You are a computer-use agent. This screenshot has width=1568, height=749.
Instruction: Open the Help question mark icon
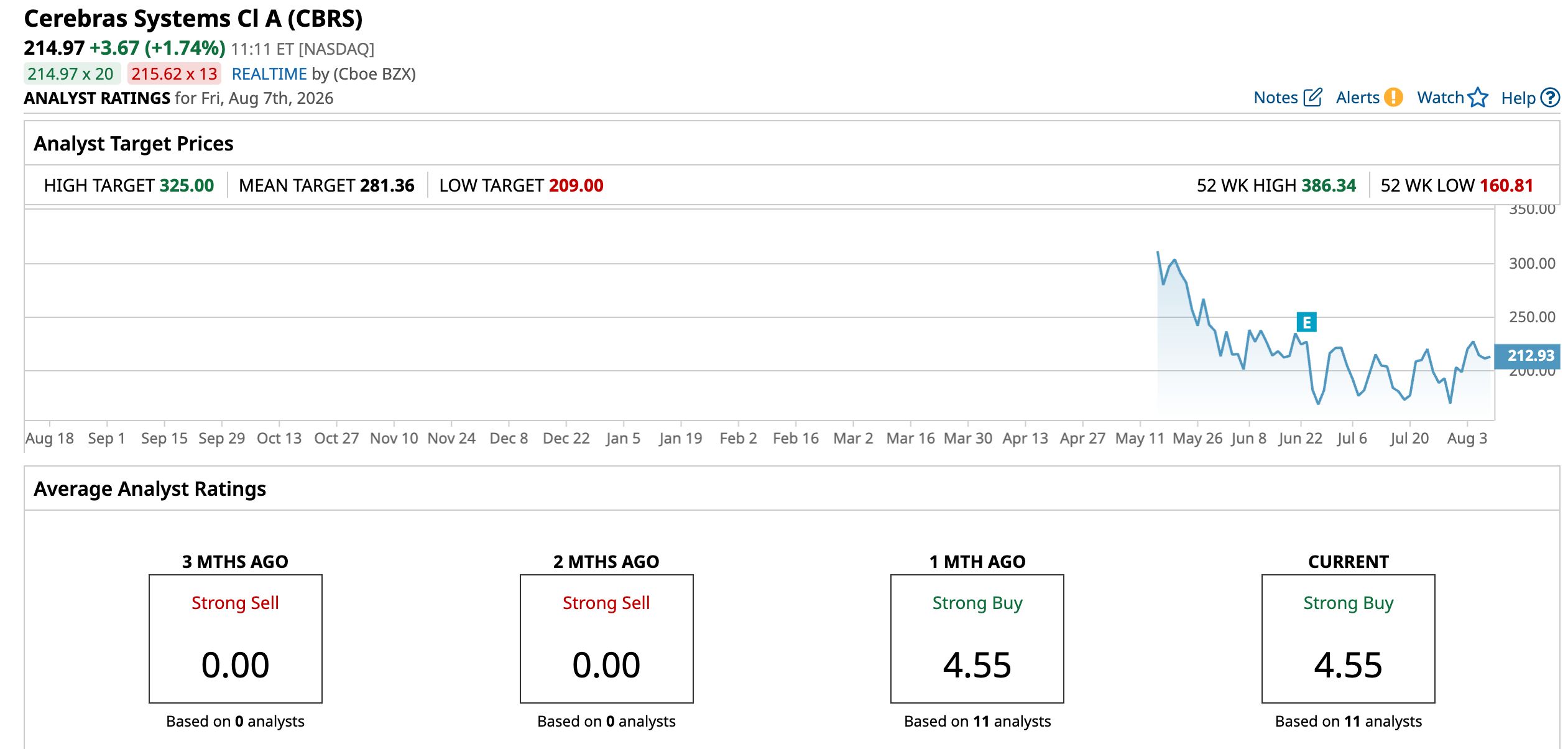pyautogui.click(x=1551, y=98)
